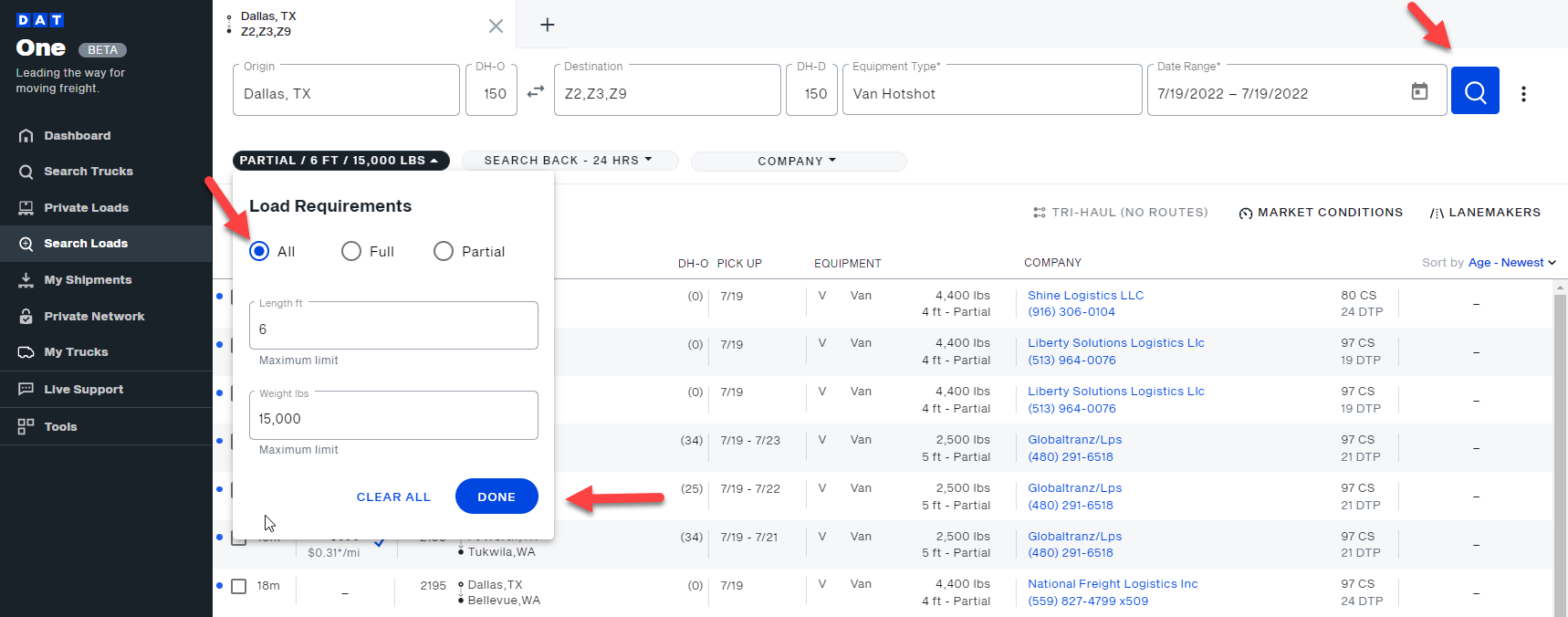Collapse the Partial / 6 FT / 15,000 LBS filter
Screen dimensions: 1568x617
click(340, 161)
